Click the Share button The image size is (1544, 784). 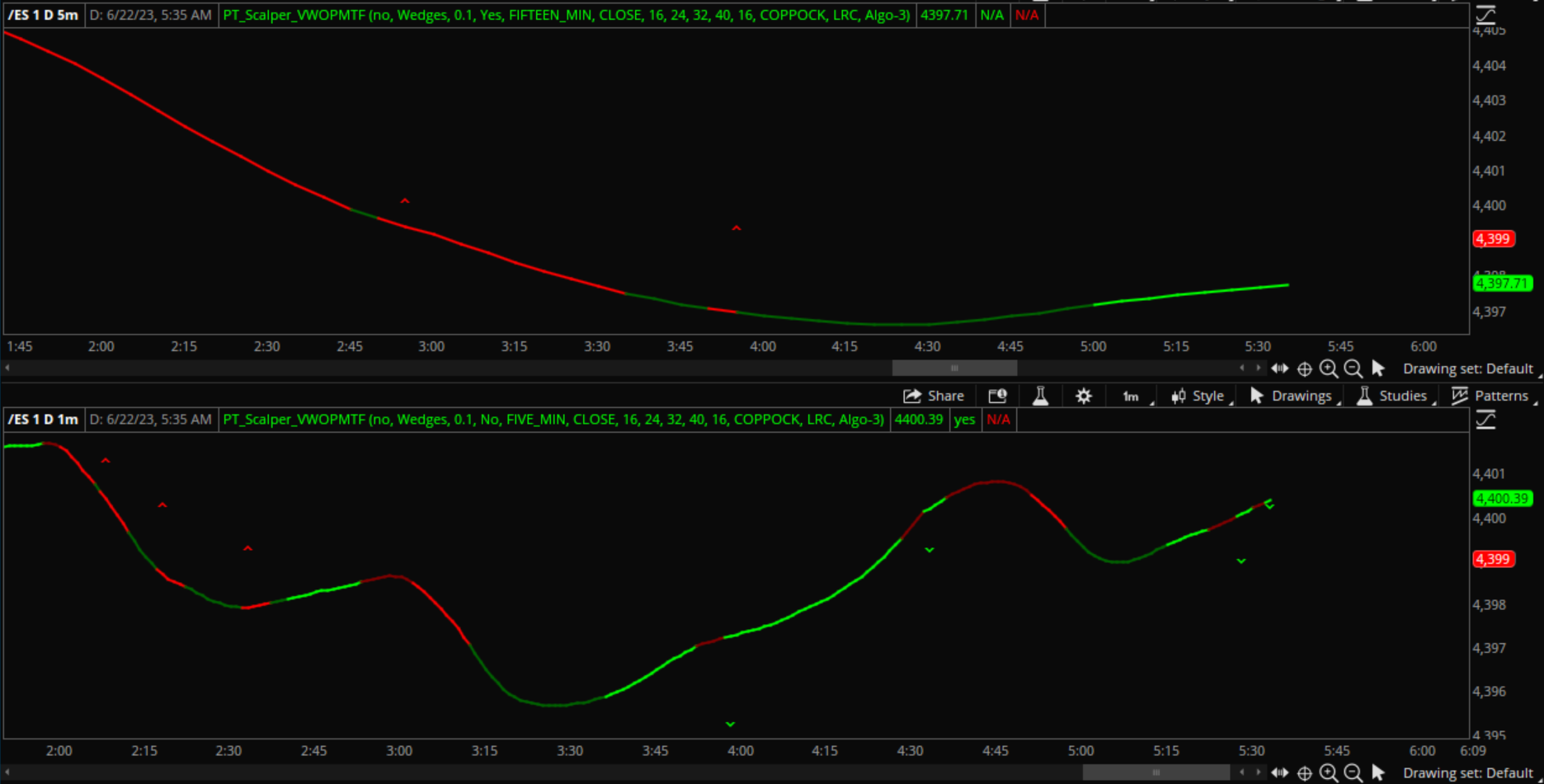pos(934,396)
